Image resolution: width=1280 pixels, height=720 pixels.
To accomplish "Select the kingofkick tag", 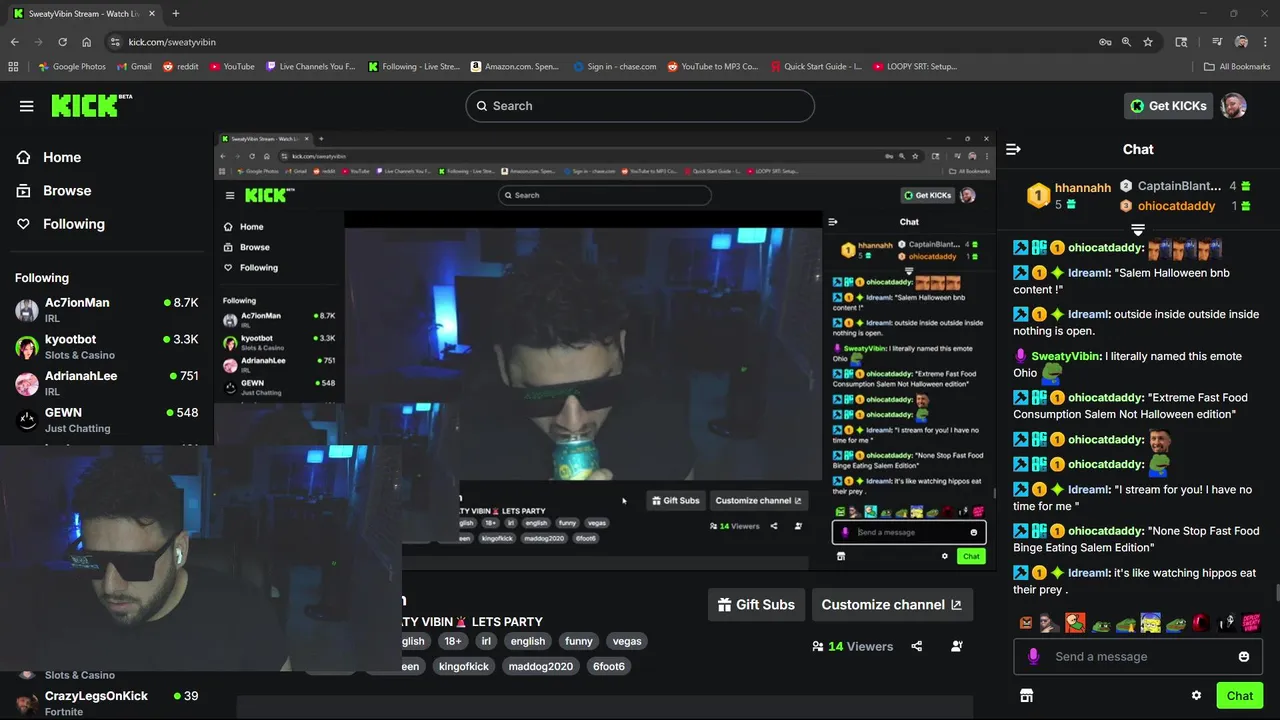I will (464, 666).
